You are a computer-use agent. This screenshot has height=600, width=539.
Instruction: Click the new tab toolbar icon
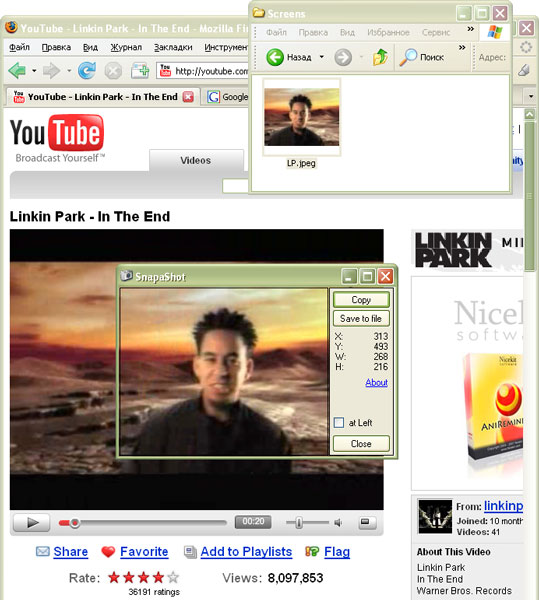pyautogui.click(x=140, y=71)
